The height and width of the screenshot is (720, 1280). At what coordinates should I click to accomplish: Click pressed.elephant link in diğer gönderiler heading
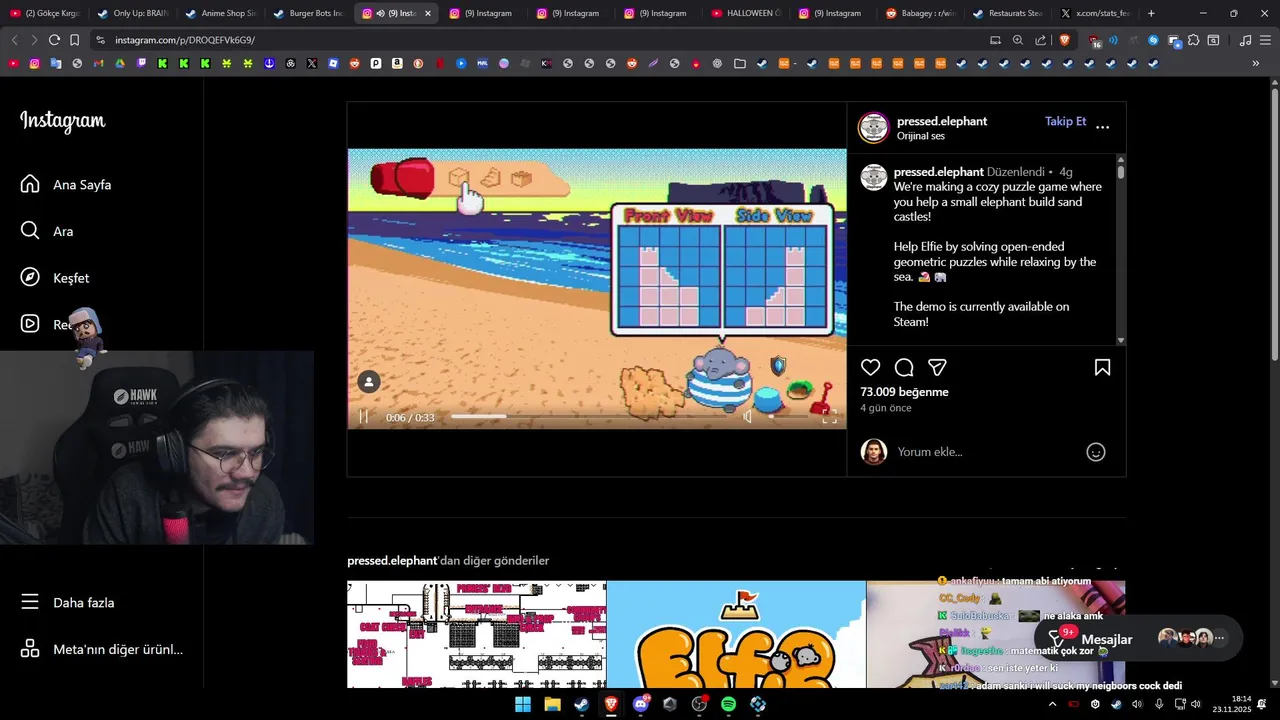click(x=392, y=560)
